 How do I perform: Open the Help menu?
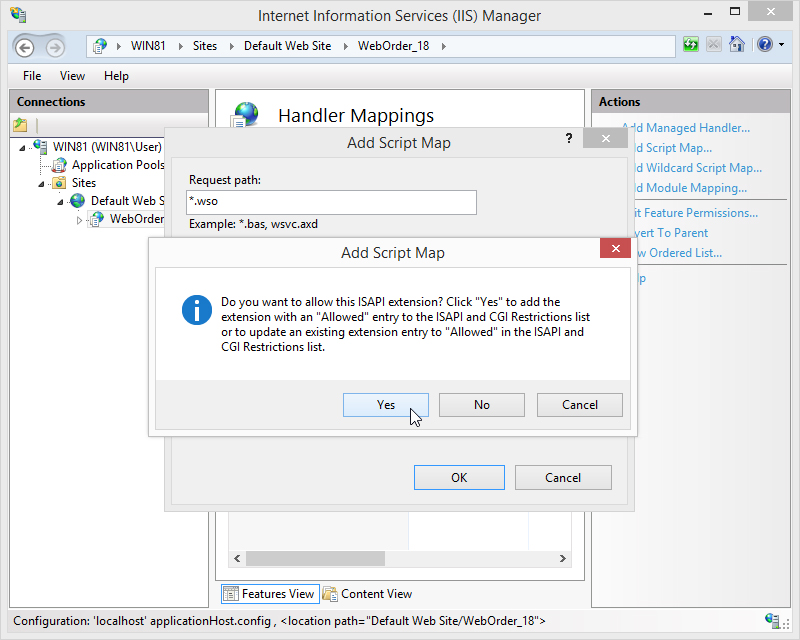tap(116, 76)
